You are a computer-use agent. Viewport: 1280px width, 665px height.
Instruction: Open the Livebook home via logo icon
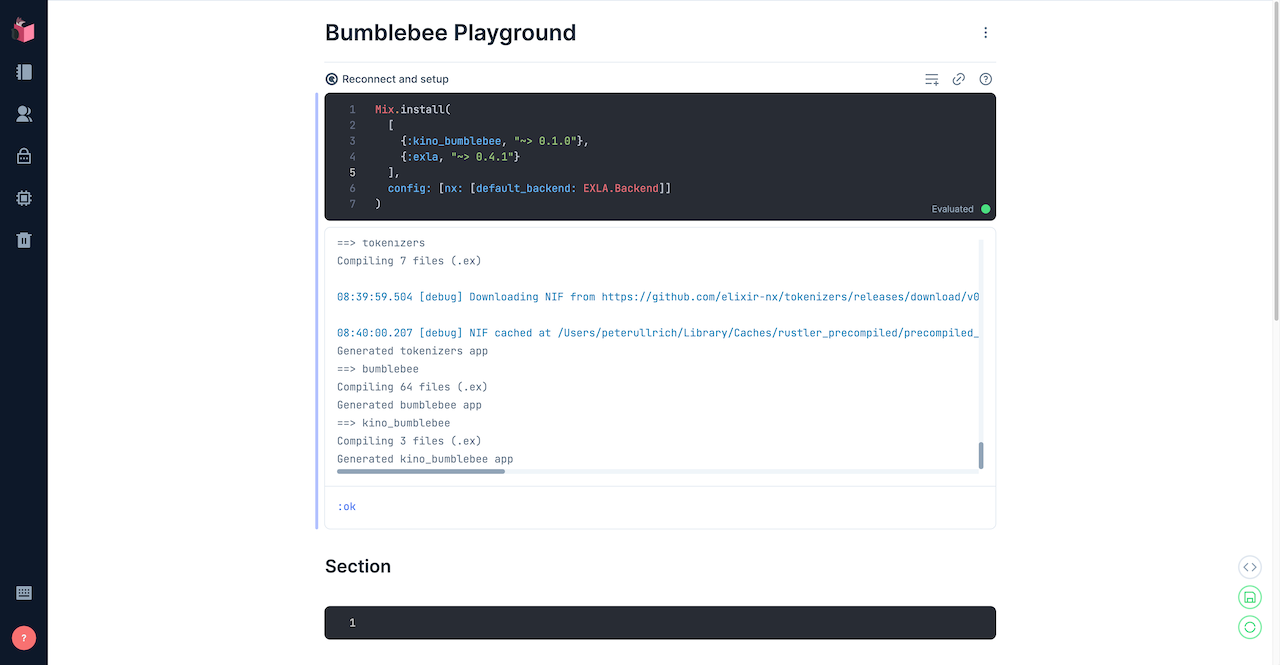pyautogui.click(x=23, y=29)
